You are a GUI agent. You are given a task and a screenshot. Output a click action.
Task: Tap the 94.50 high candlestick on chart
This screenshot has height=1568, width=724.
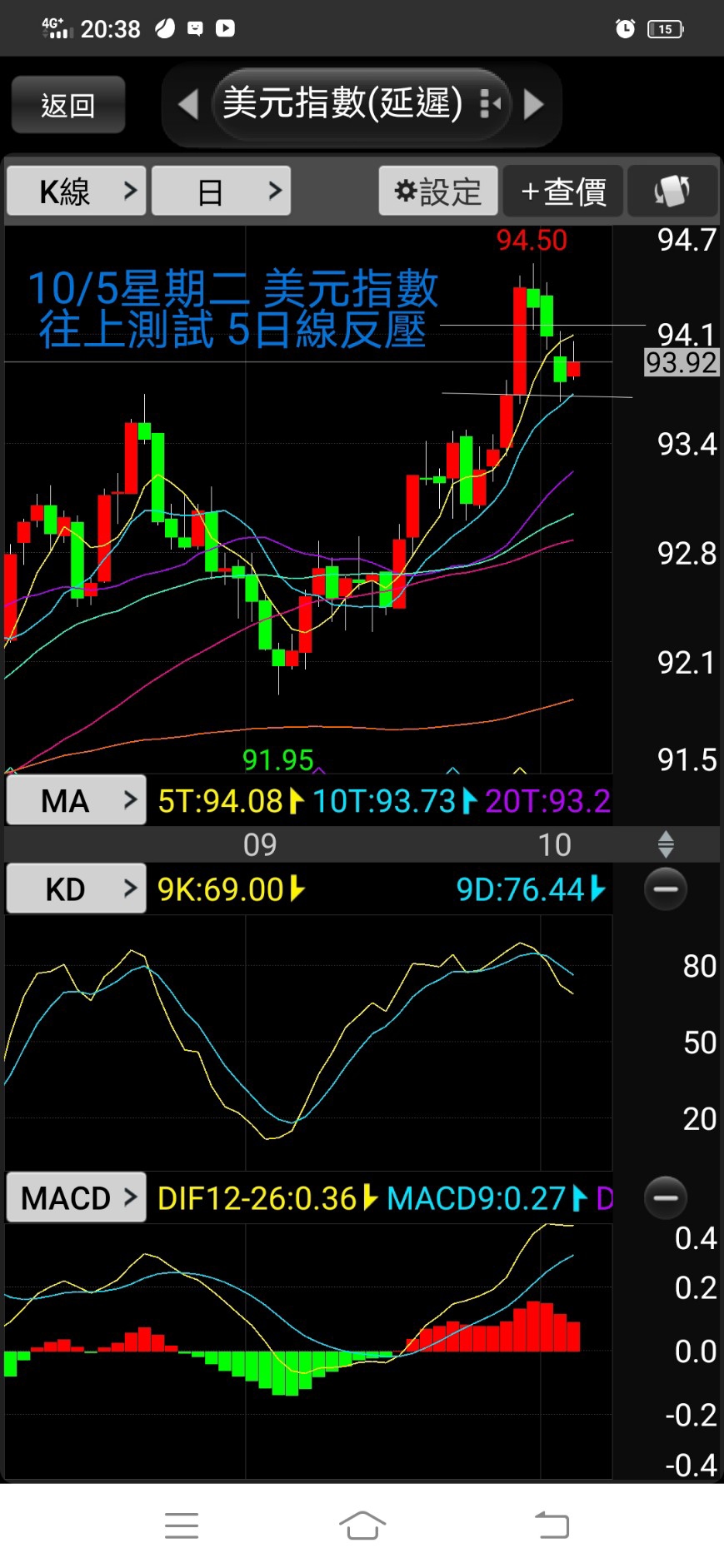520,333
